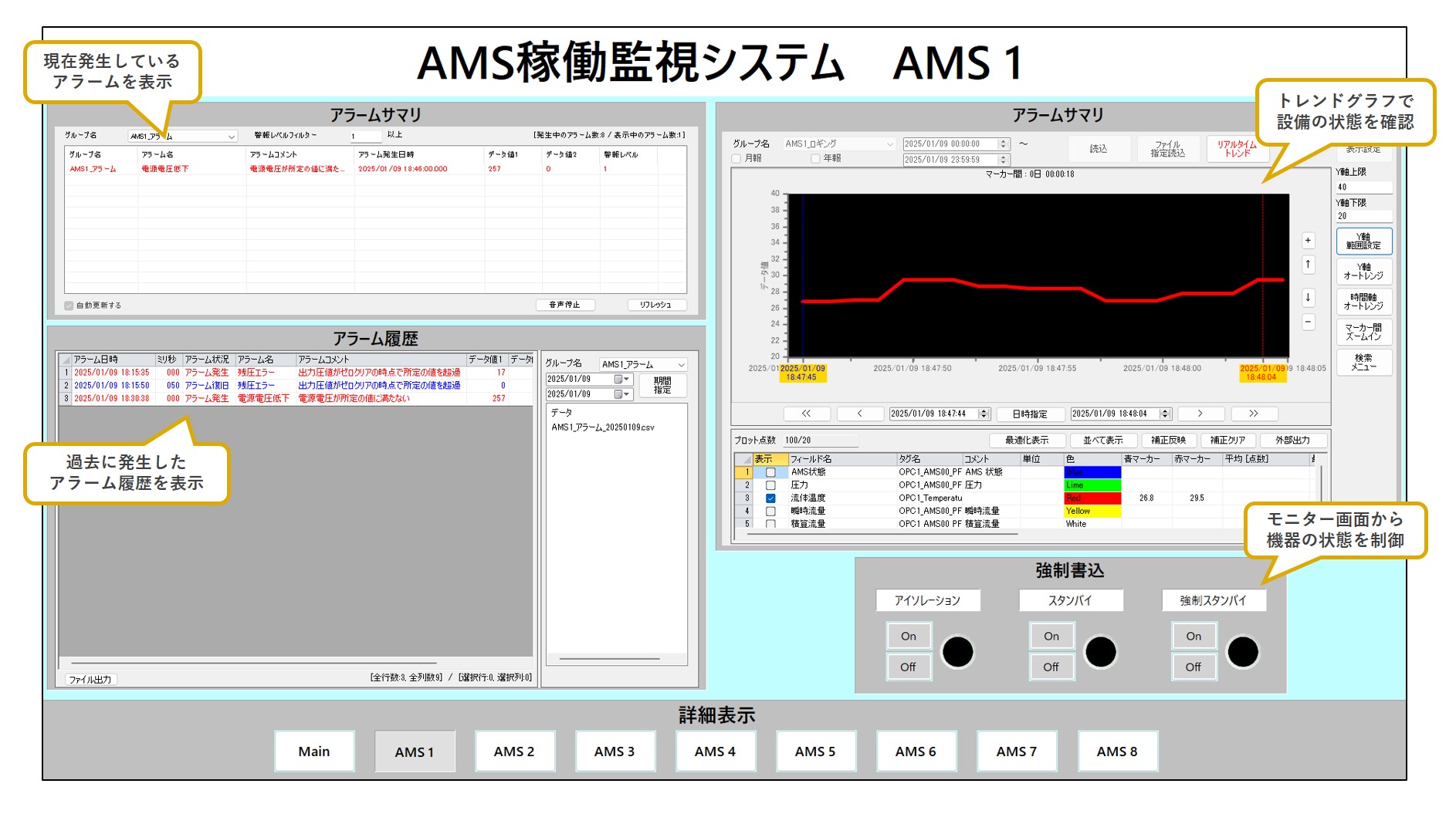Enable the 月報 checkbox
The height and width of the screenshot is (814, 1456).
pyautogui.click(x=736, y=159)
